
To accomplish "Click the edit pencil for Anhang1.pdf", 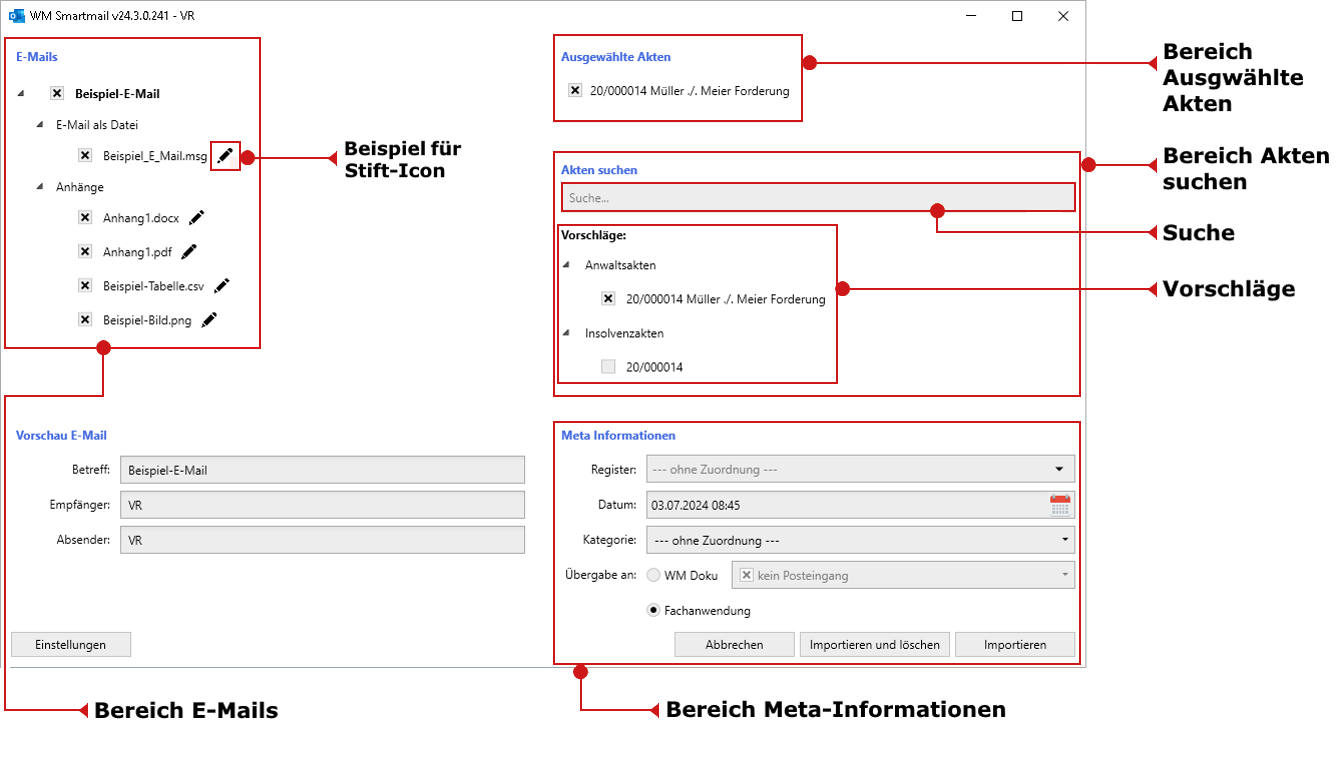I will click(x=189, y=252).
